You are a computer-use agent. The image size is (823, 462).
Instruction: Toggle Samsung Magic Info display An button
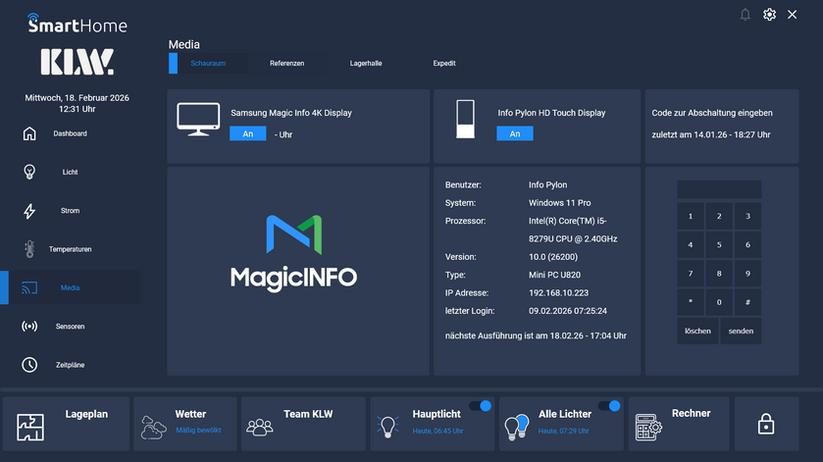248,134
